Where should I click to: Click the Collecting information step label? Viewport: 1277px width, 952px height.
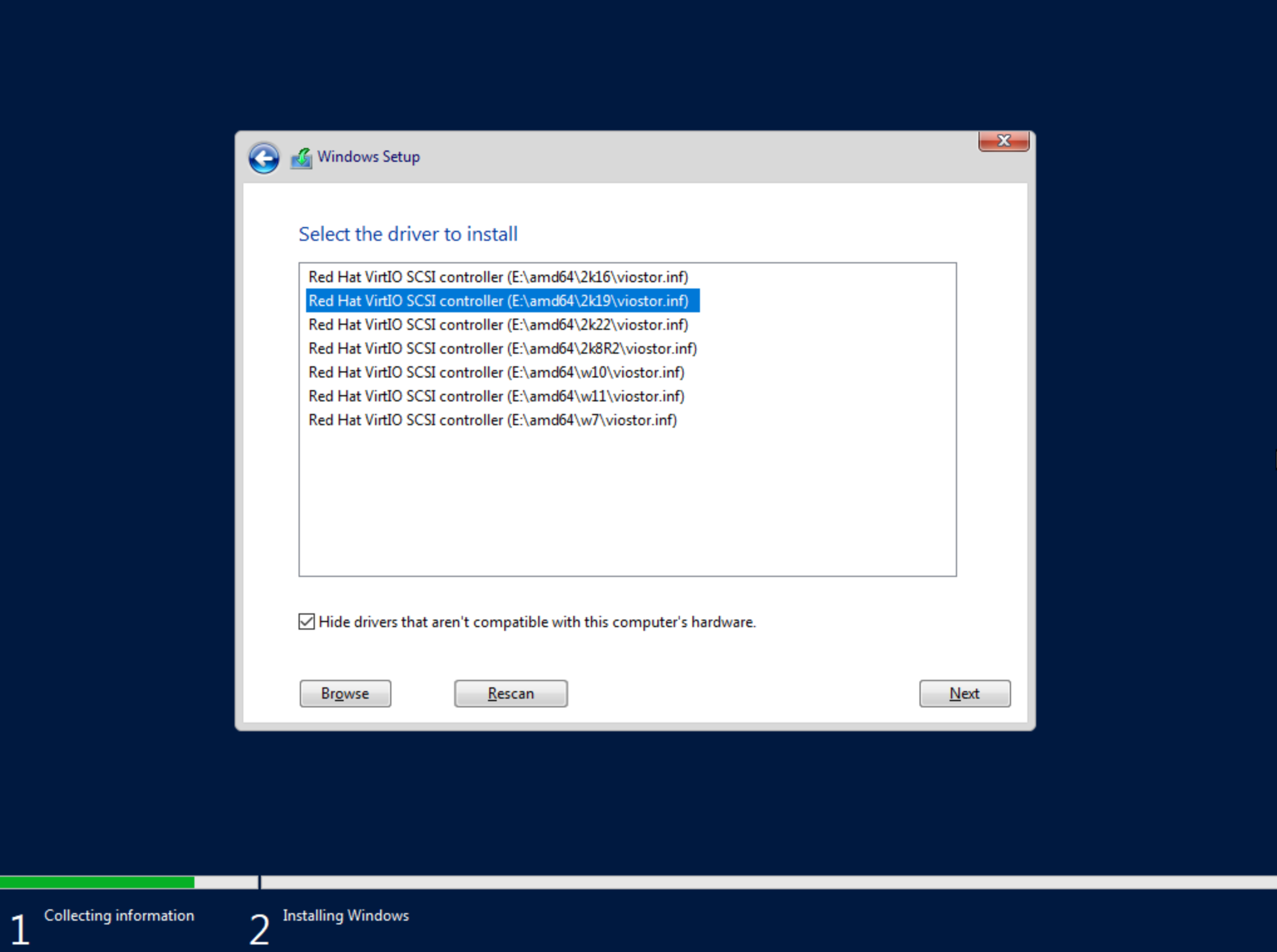click(119, 916)
